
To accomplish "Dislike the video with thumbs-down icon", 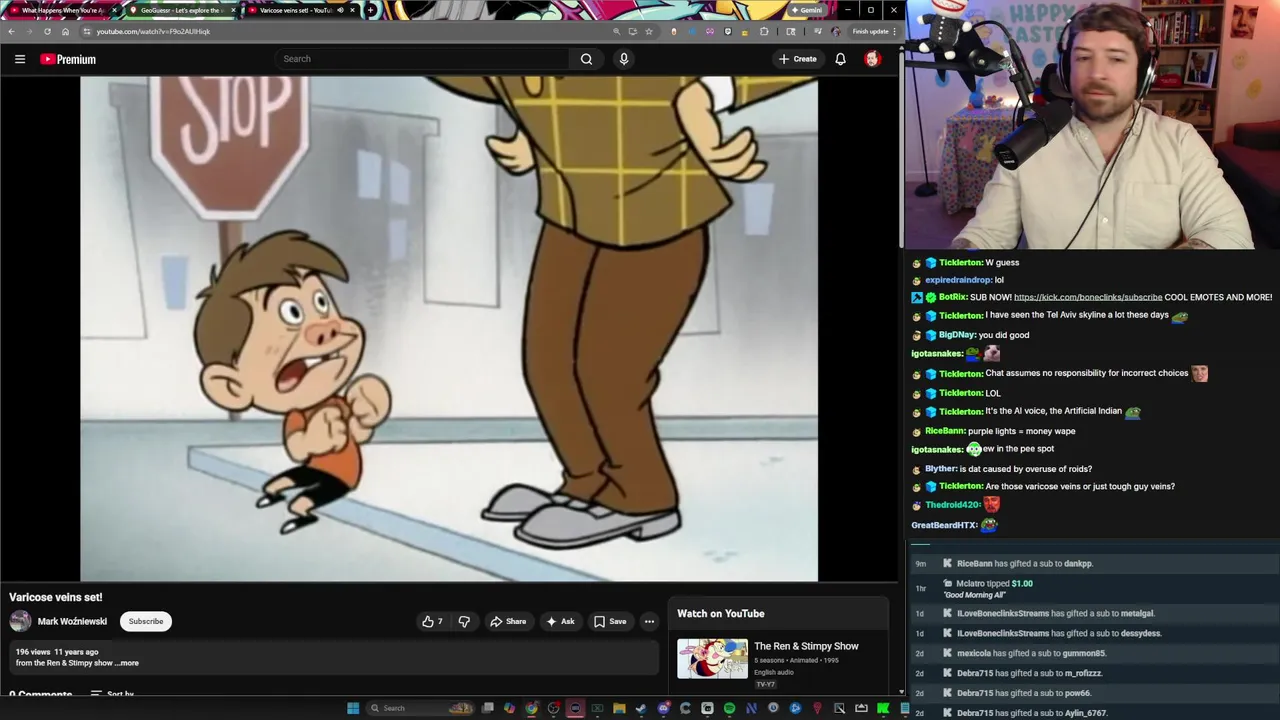I will [x=464, y=621].
